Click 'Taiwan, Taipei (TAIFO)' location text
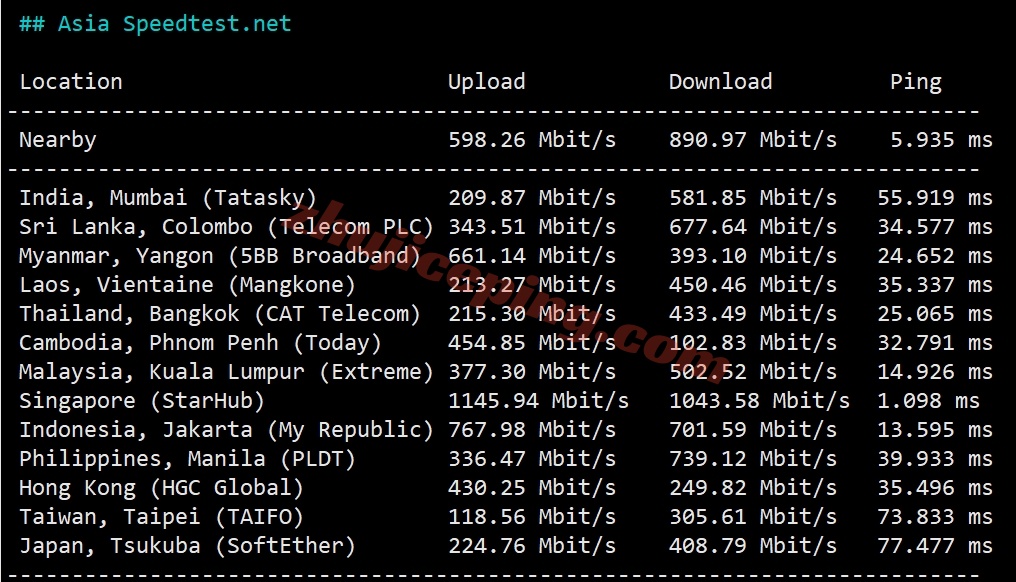 pos(161,517)
